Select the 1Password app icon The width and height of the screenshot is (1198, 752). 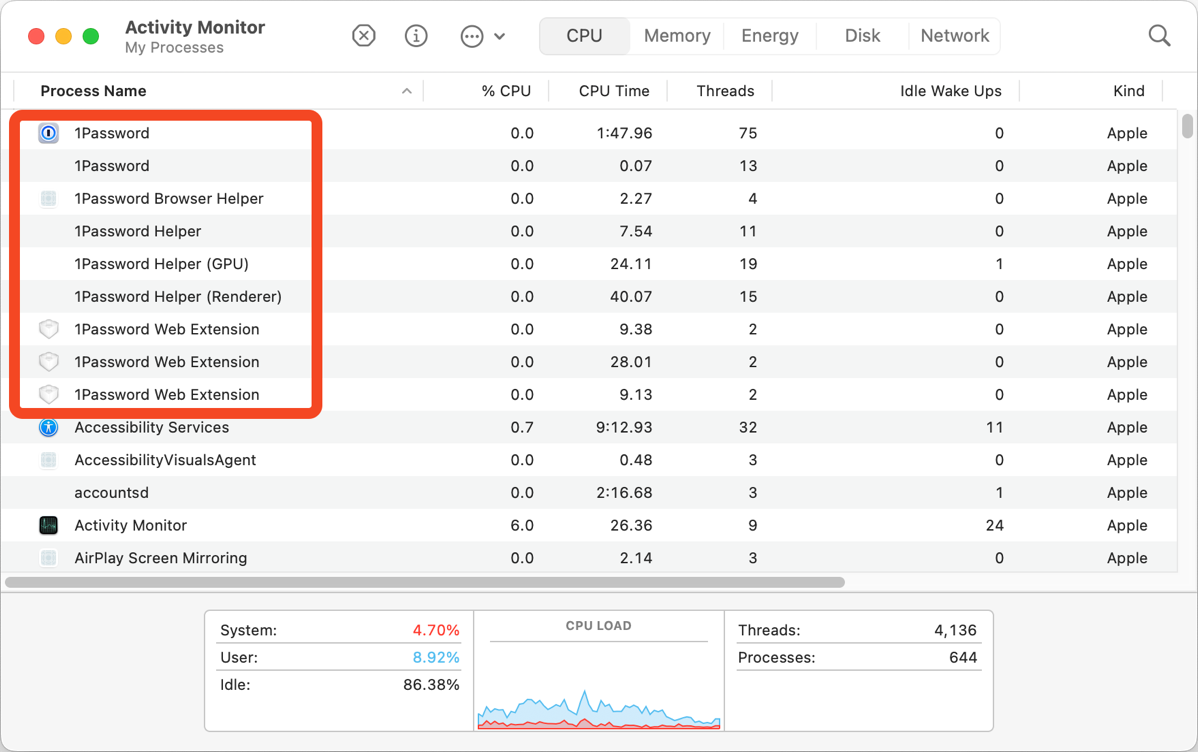point(48,132)
